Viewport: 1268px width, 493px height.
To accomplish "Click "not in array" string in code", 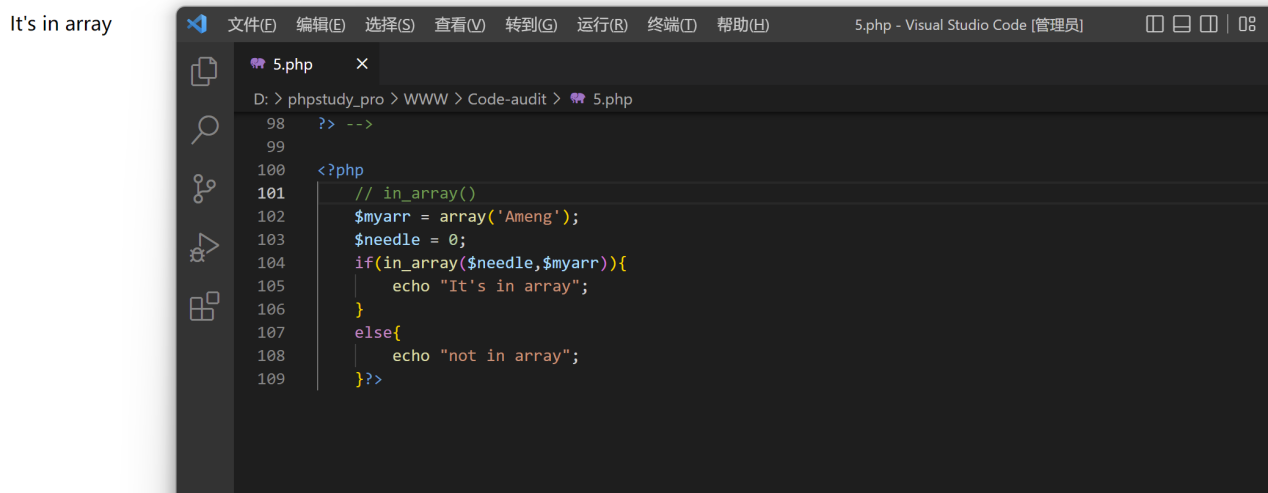I will pos(505,356).
